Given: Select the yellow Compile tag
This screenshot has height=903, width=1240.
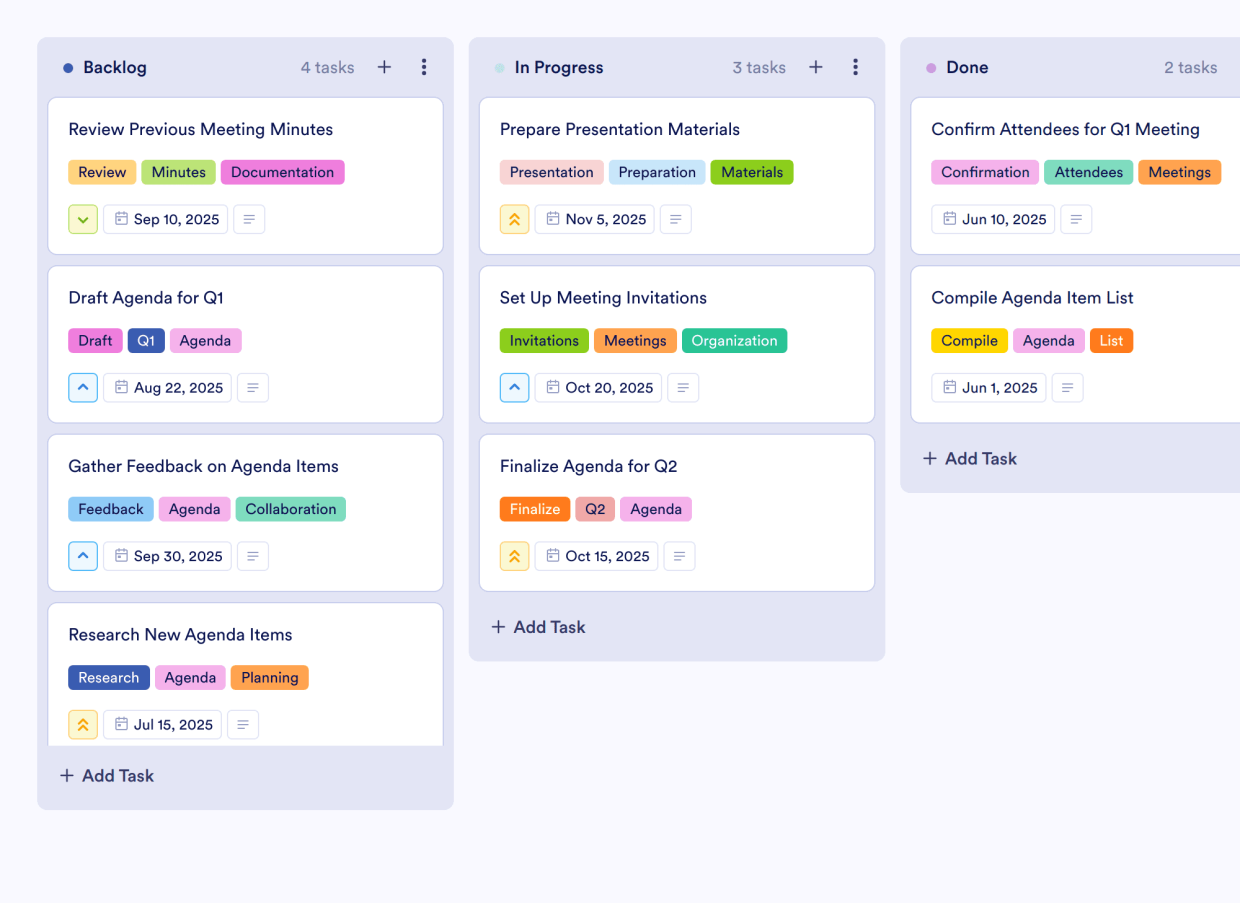Looking at the screenshot, I should pyautogui.click(x=969, y=341).
